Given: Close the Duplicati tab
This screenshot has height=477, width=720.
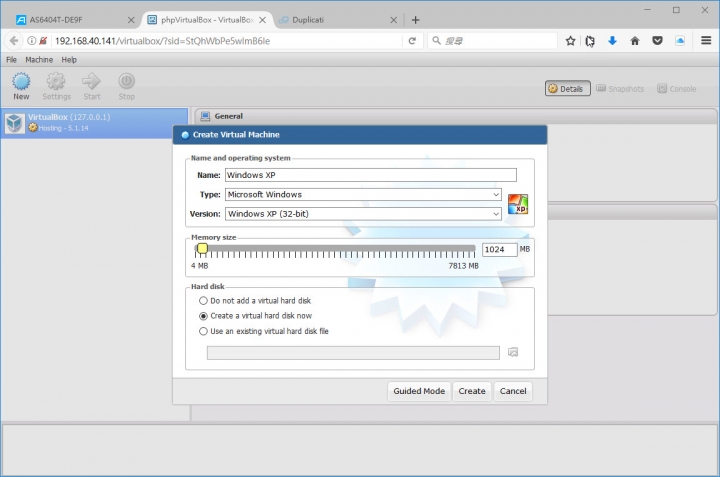Looking at the screenshot, I should [x=394, y=20].
